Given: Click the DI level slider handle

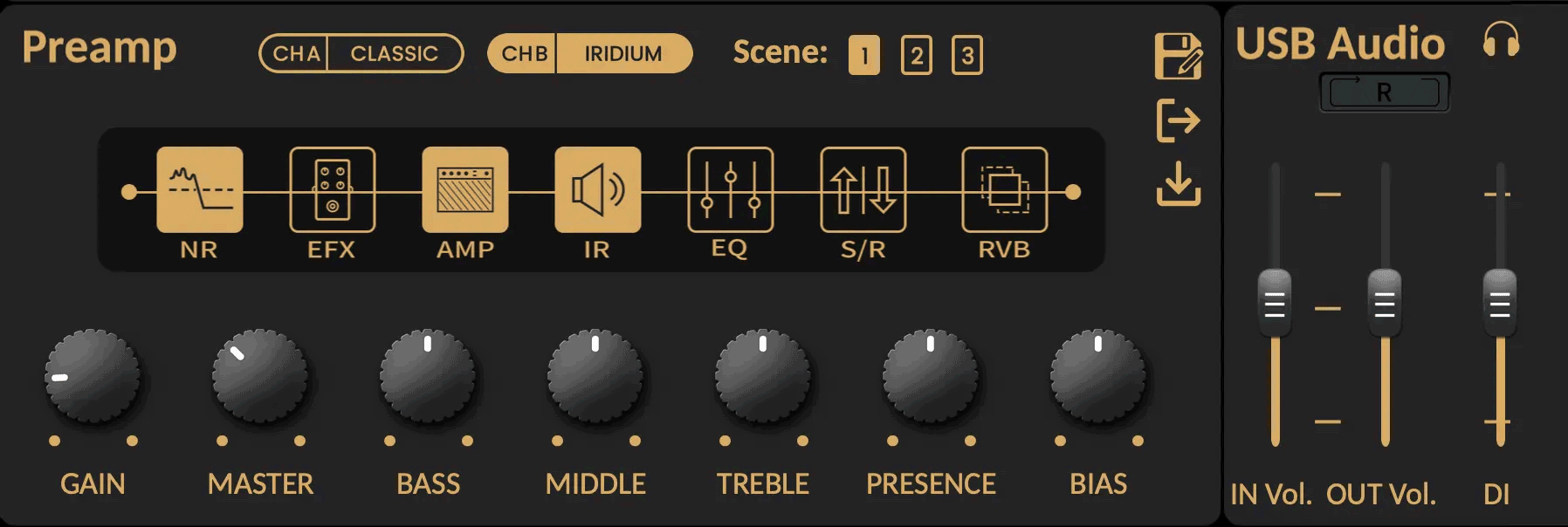Looking at the screenshot, I should [1499, 303].
